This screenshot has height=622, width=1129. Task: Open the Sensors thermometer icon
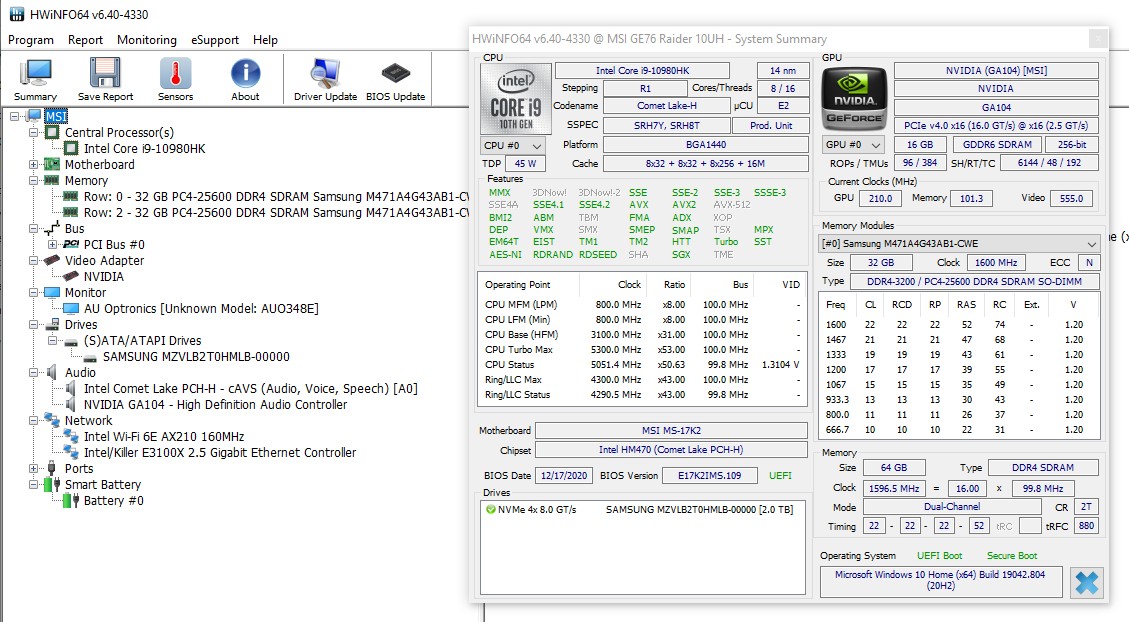[175, 79]
